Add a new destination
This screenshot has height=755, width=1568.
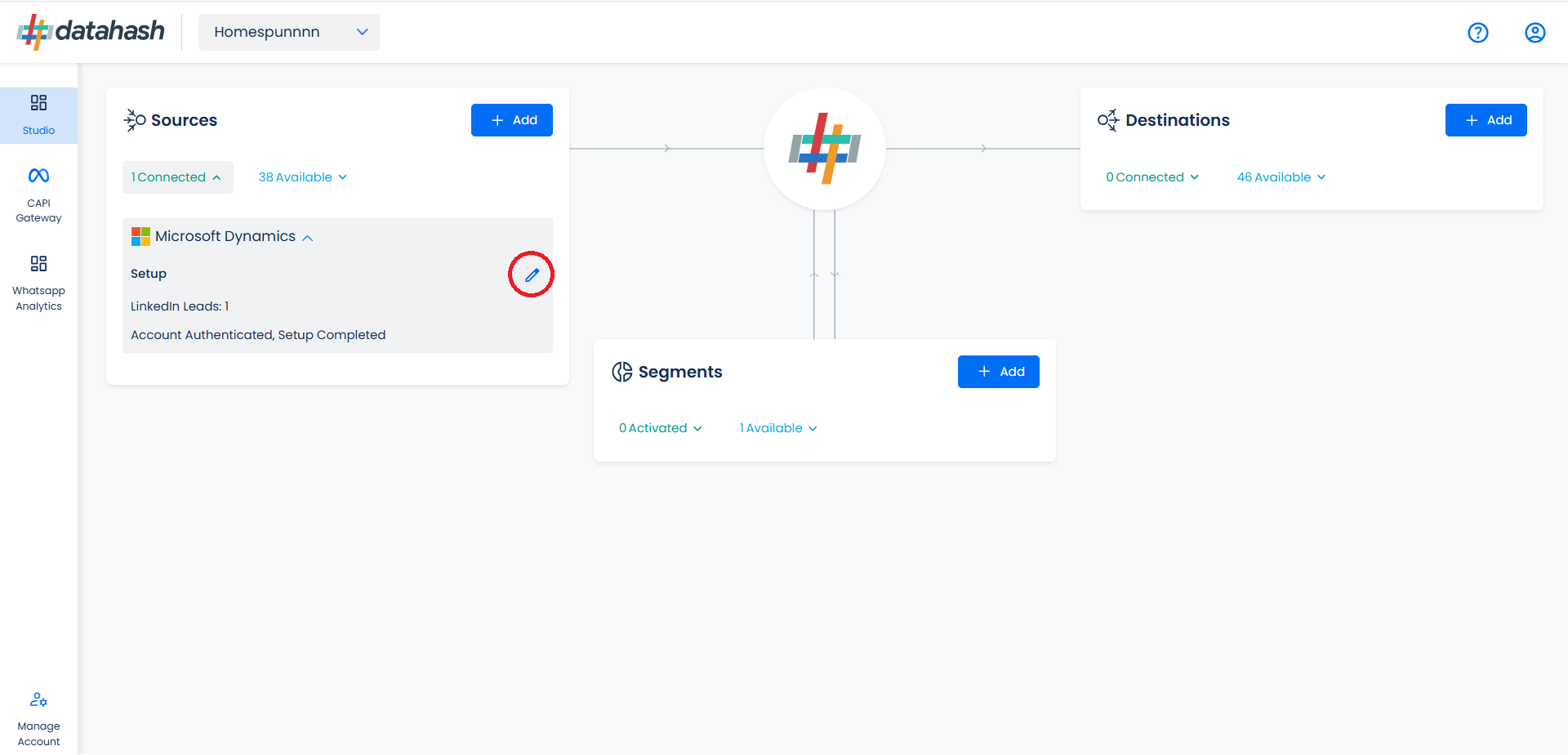[x=1486, y=120]
